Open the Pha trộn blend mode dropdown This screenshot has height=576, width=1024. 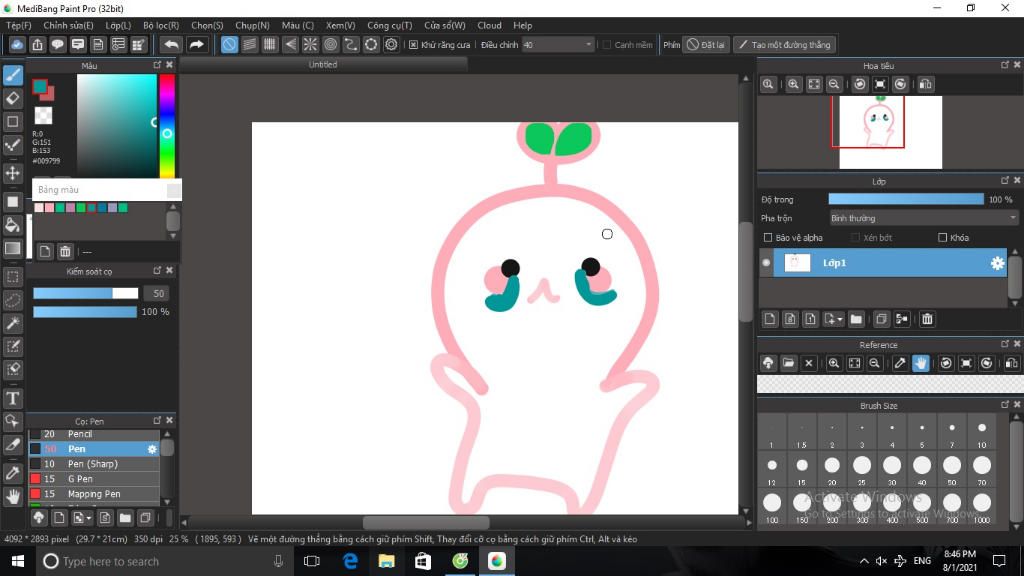923,218
